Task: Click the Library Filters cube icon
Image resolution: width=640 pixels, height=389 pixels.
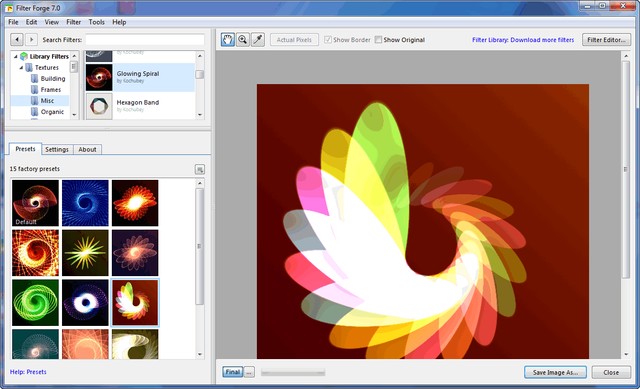Action: point(24,56)
